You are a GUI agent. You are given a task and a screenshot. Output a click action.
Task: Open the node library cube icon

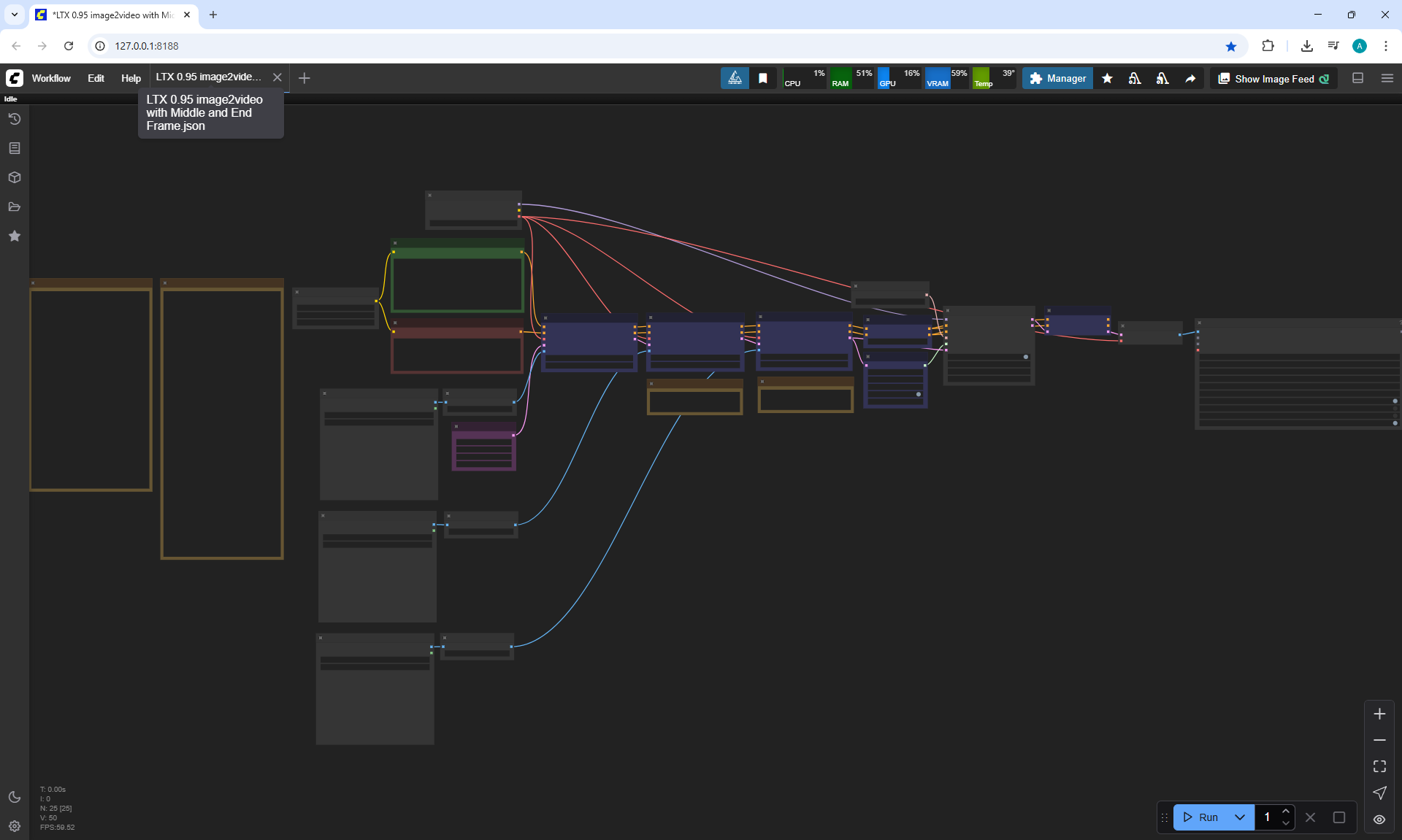click(15, 177)
